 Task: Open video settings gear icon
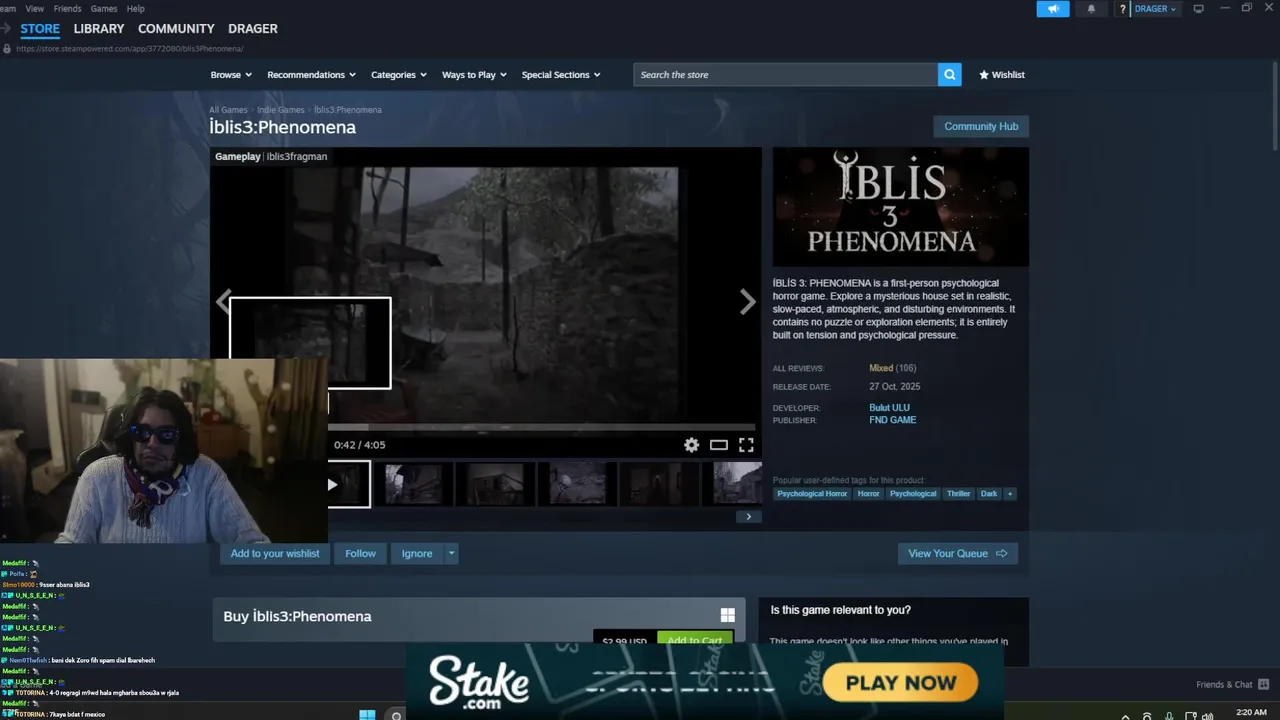691,445
